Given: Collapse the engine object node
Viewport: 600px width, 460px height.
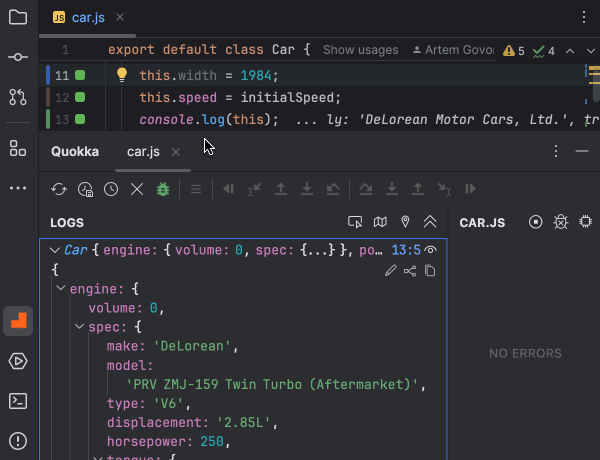Looking at the screenshot, I should tap(60, 288).
